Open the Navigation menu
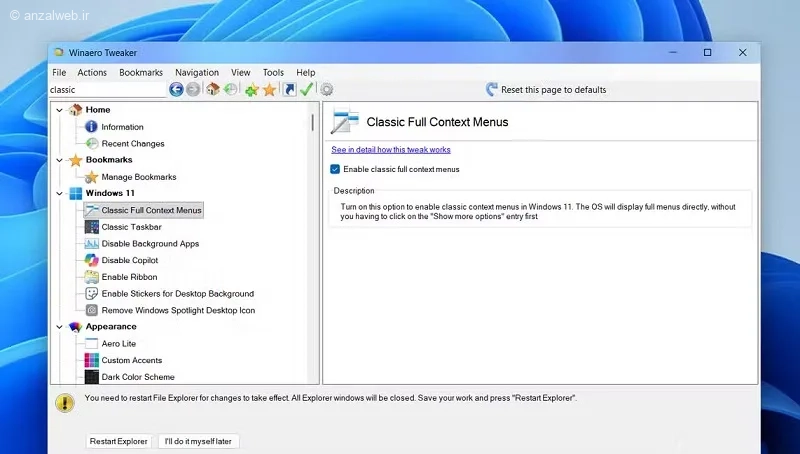This screenshot has width=800, height=454. pos(197,72)
